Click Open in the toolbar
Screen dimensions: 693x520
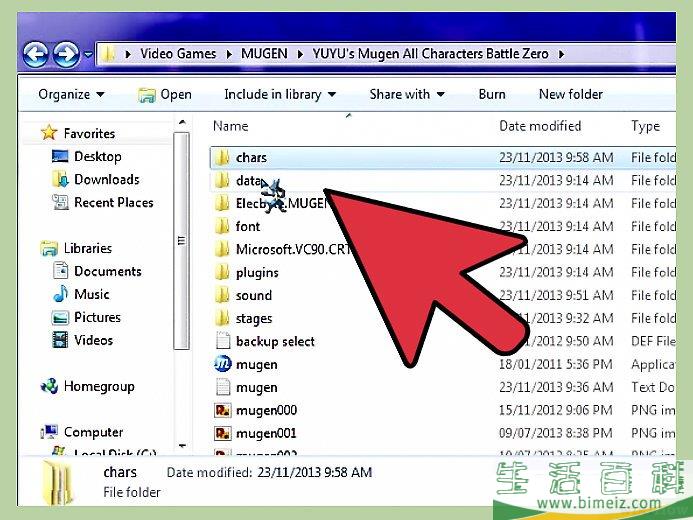tap(165, 95)
